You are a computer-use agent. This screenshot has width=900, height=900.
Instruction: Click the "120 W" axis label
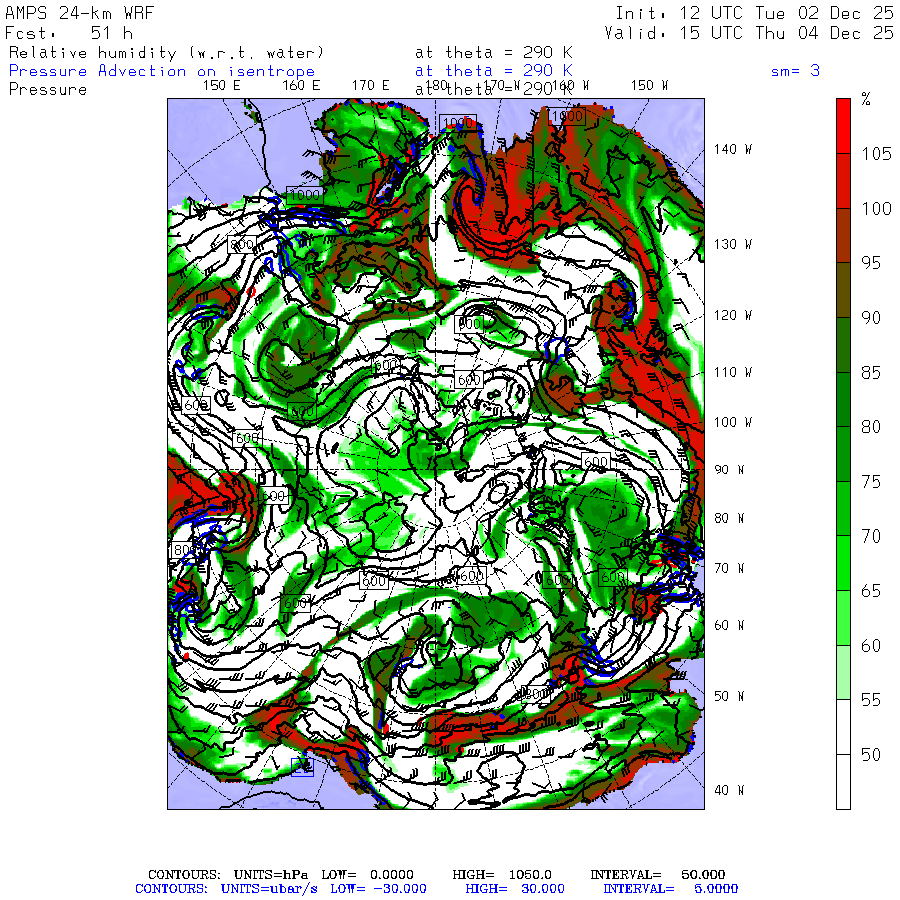click(732, 316)
